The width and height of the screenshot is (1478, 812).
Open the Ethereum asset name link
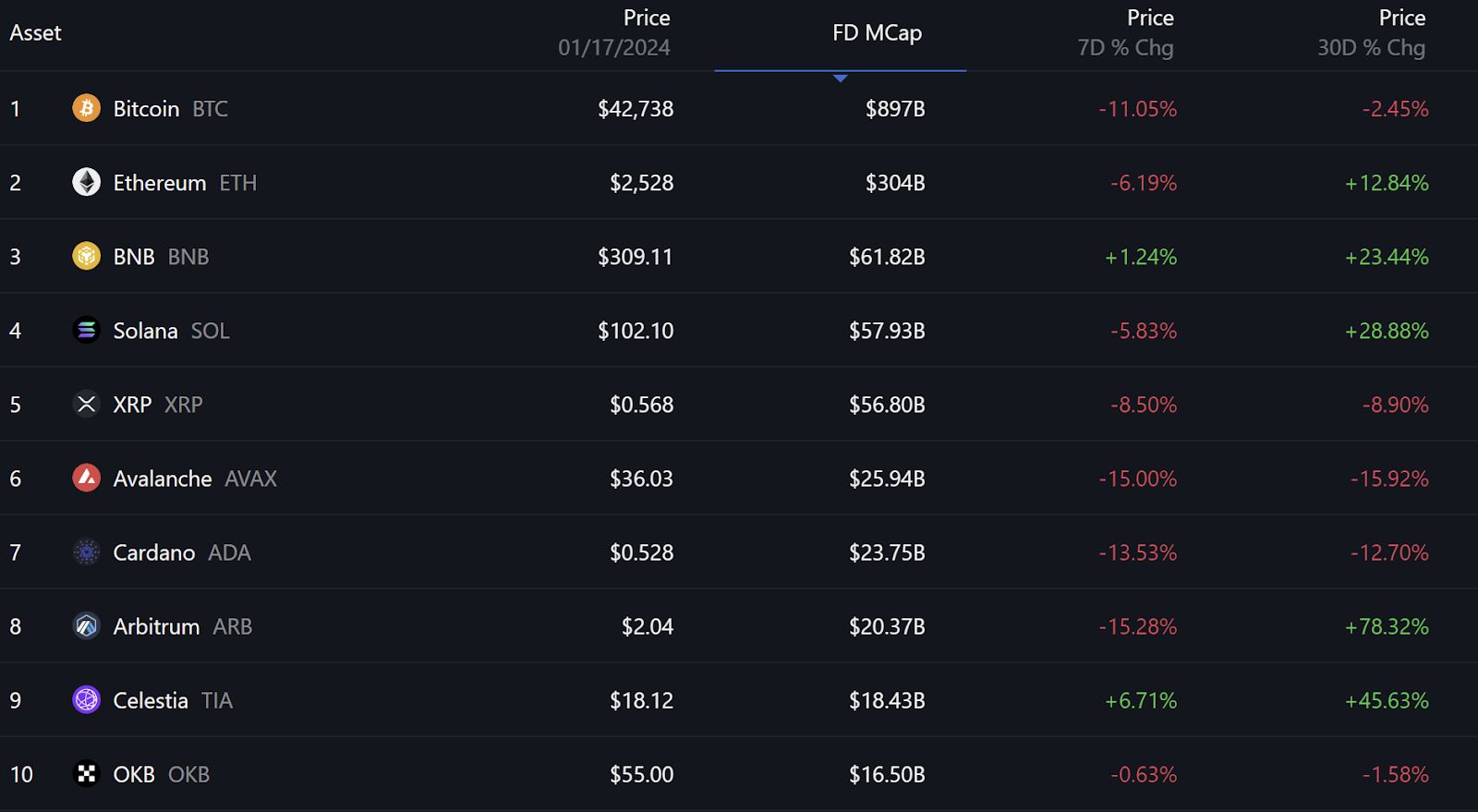coord(160,183)
